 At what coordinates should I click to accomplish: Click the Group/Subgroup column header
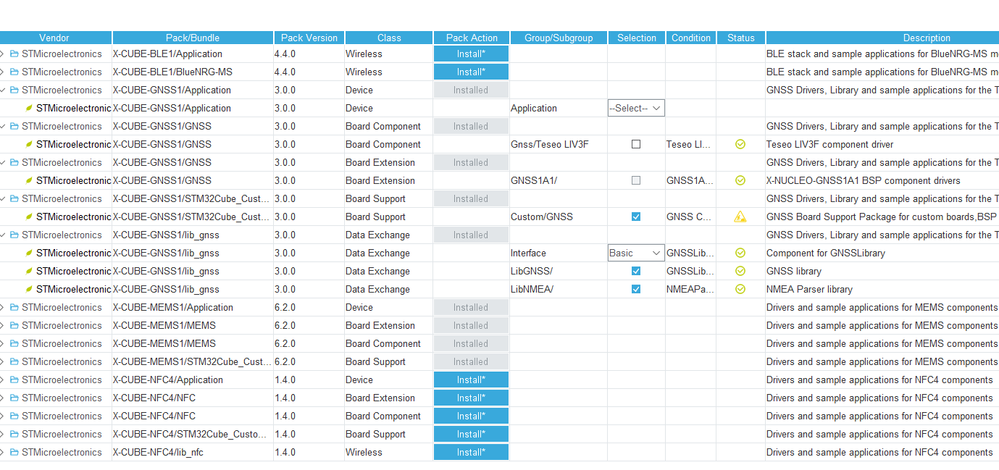click(559, 38)
